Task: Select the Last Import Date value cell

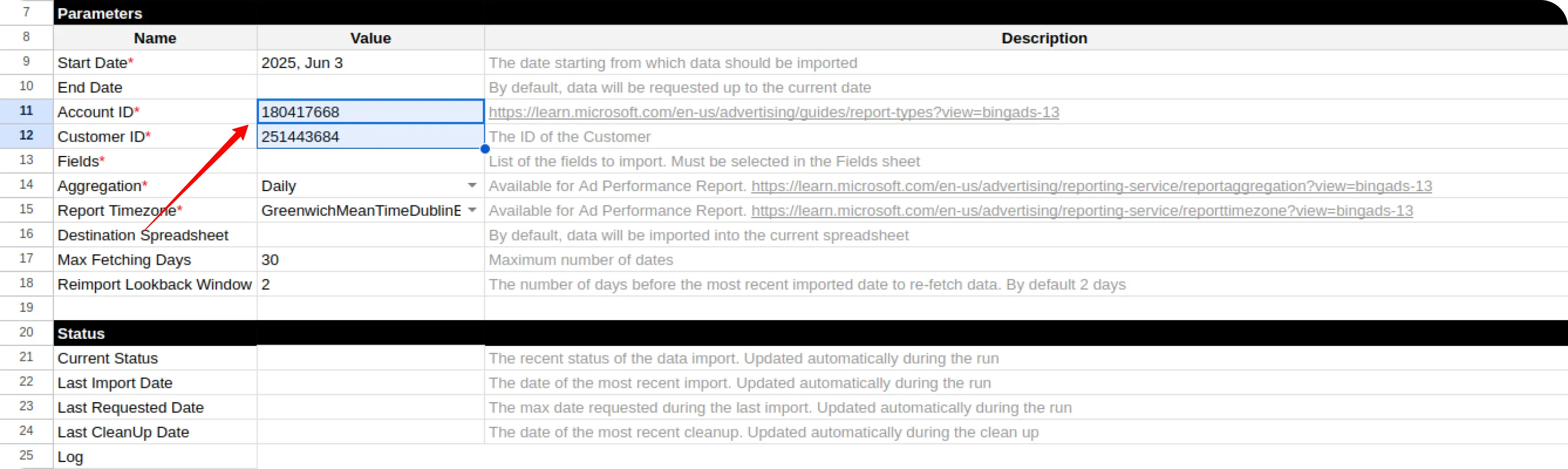Action: click(371, 383)
